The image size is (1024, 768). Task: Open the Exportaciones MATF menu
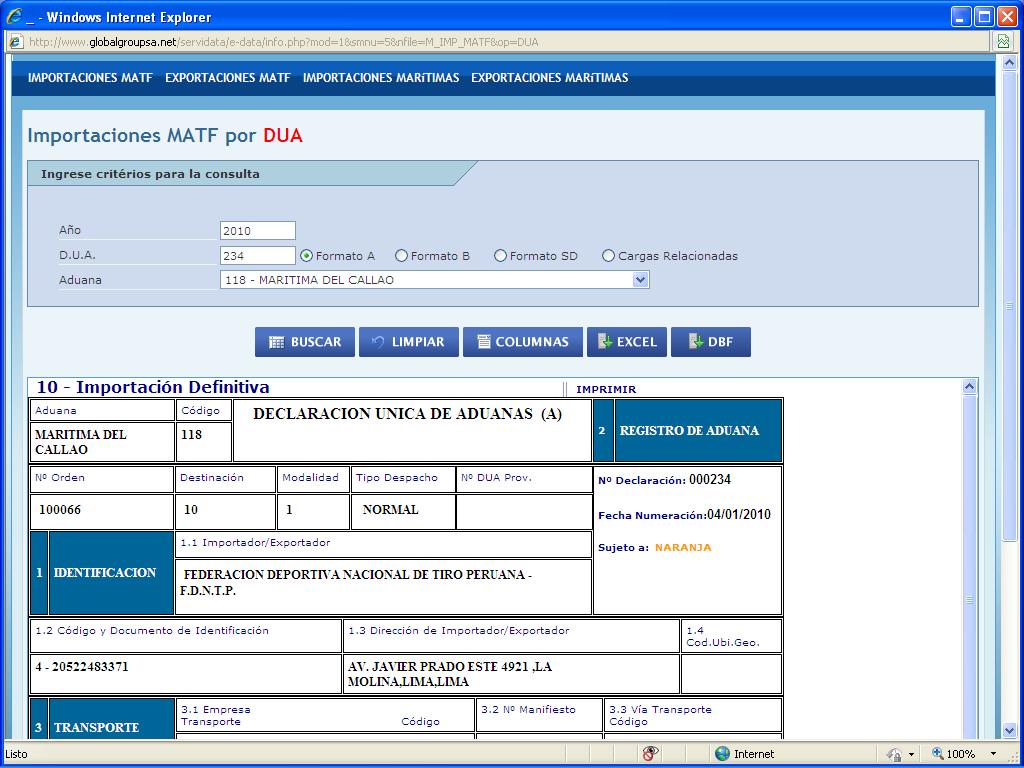click(x=227, y=78)
